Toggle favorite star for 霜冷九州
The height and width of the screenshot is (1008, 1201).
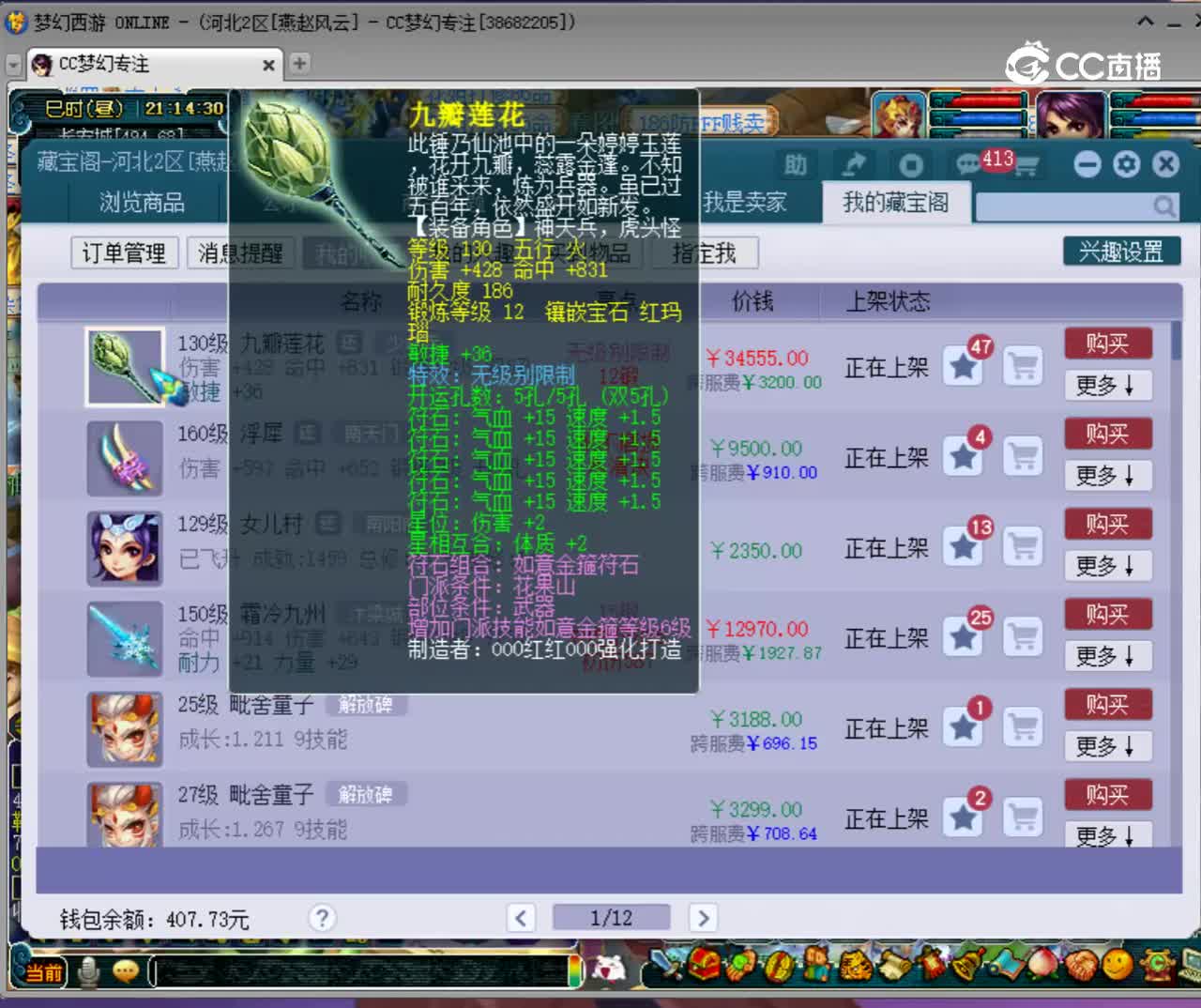(x=964, y=636)
